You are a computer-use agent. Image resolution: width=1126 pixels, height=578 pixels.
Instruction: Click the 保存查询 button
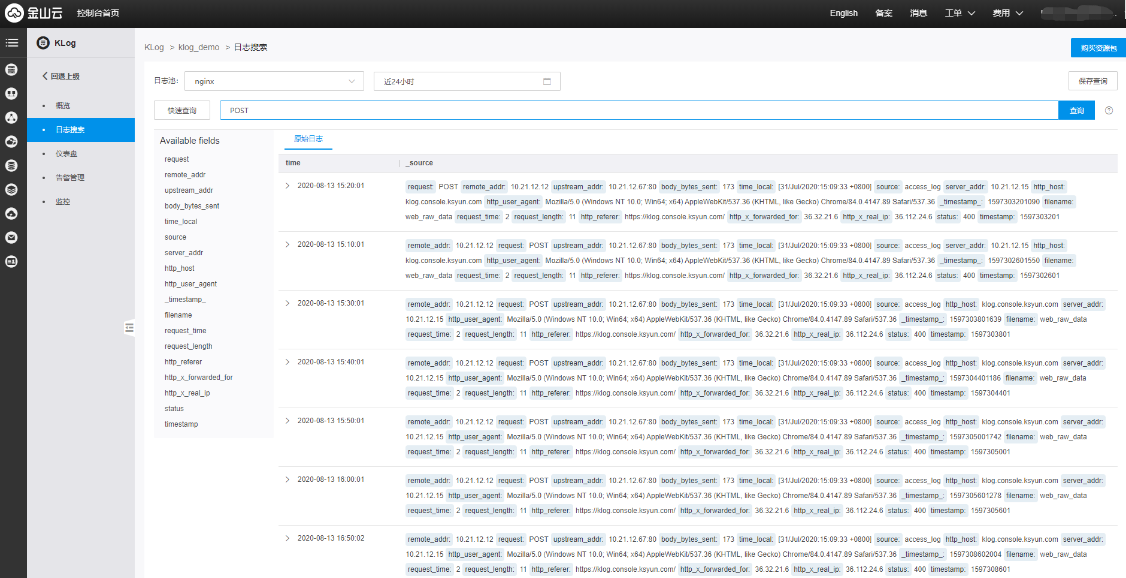pos(1092,81)
